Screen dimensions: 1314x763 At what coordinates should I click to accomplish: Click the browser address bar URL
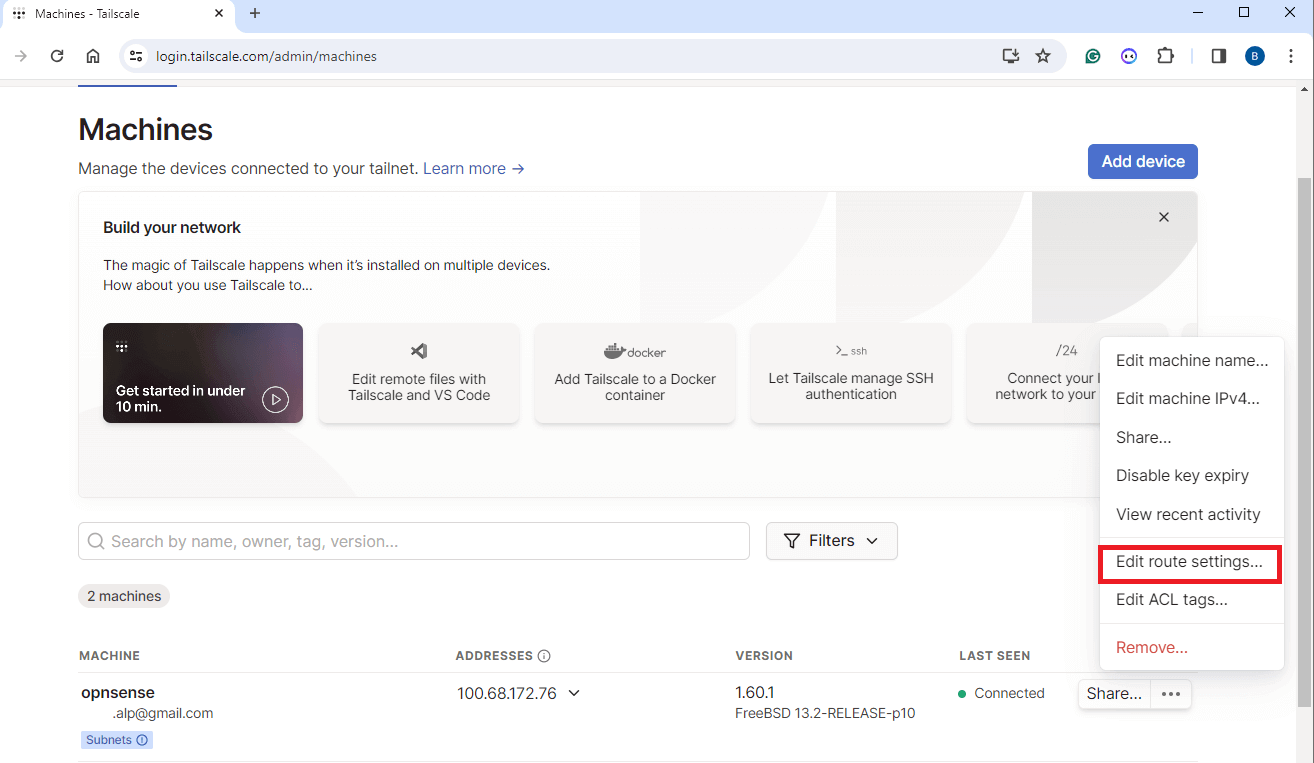266,57
